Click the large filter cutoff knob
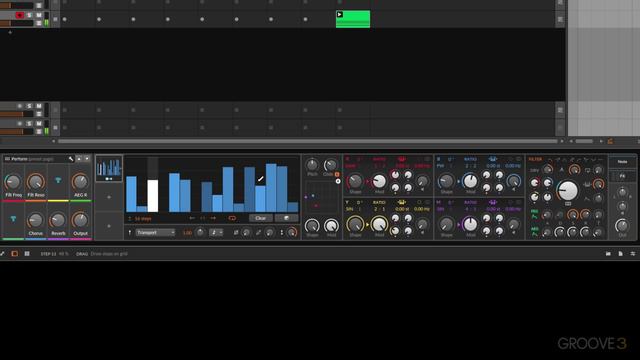The width and height of the screenshot is (640, 360). coord(567,190)
